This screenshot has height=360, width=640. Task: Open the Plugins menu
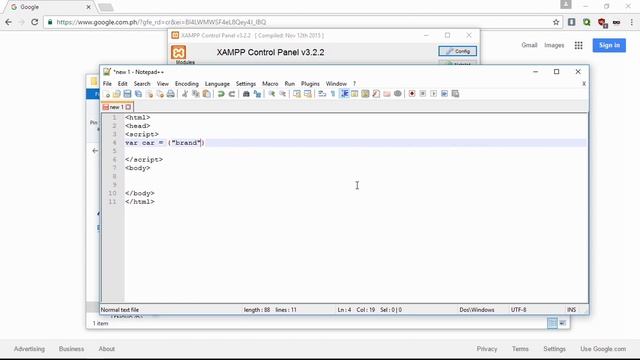310,84
